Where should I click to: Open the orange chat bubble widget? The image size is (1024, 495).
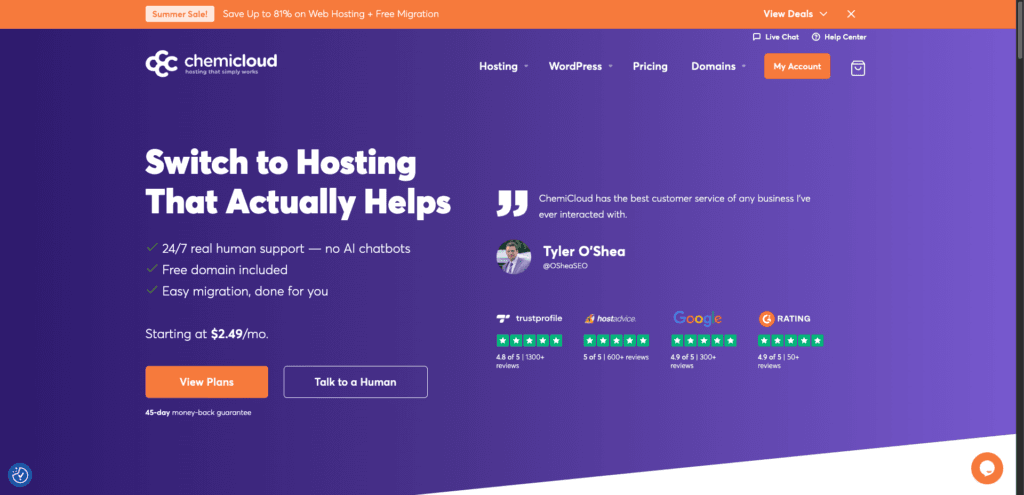click(x=986, y=468)
